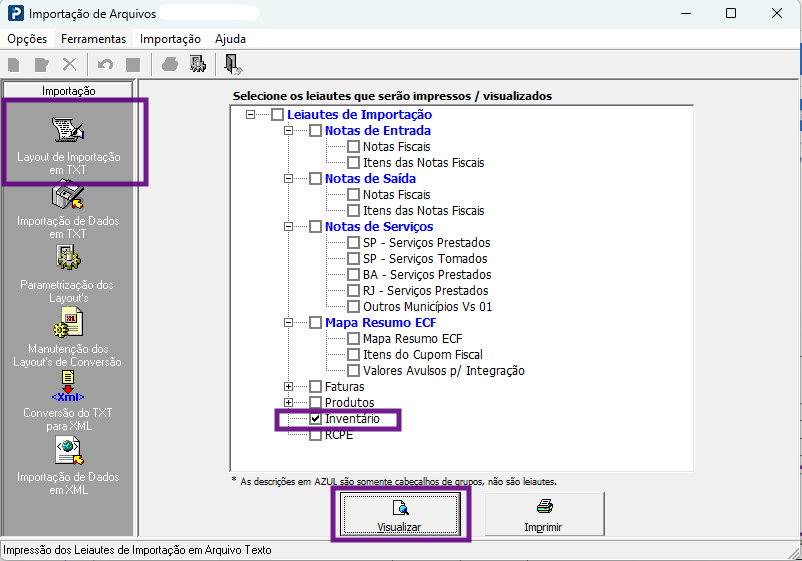Click the disabled printer toolbar icon
This screenshot has width=802, height=561.
point(170,64)
